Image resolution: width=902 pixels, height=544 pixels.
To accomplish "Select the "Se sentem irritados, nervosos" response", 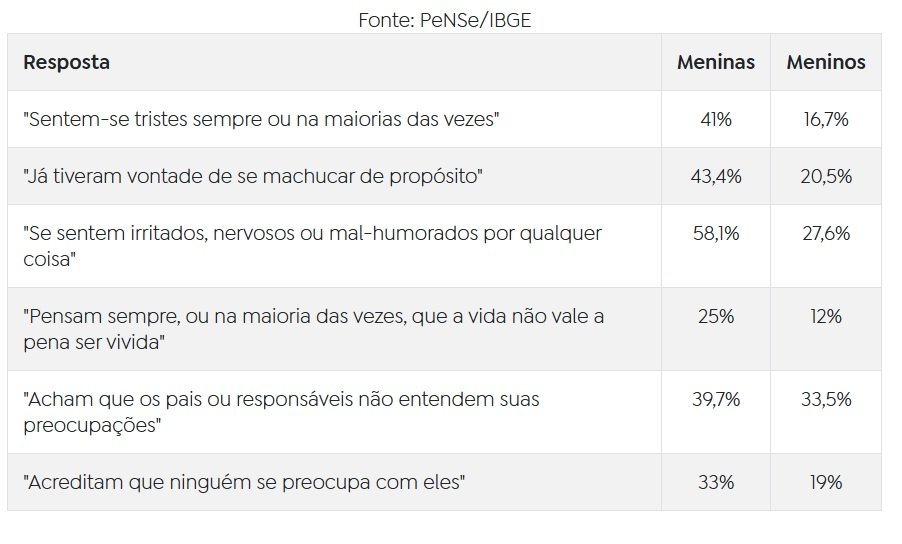I will click(312, 245).
